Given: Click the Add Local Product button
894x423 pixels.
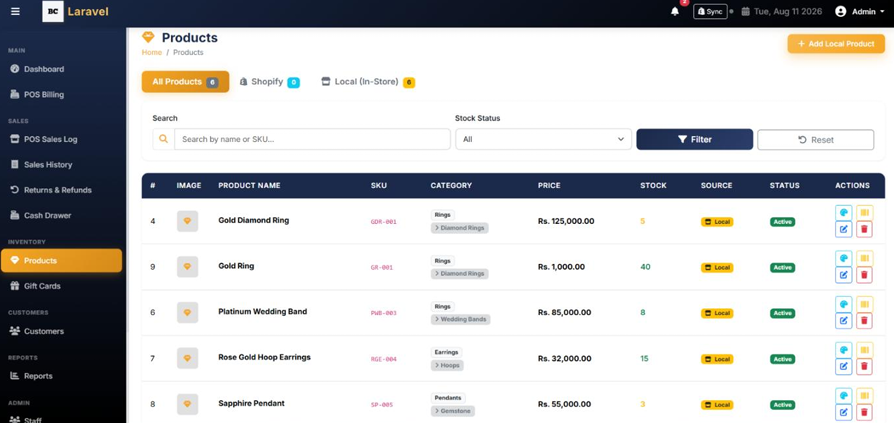Looking at the screenshot, I should pyautogui.click(x=836, y=44).
